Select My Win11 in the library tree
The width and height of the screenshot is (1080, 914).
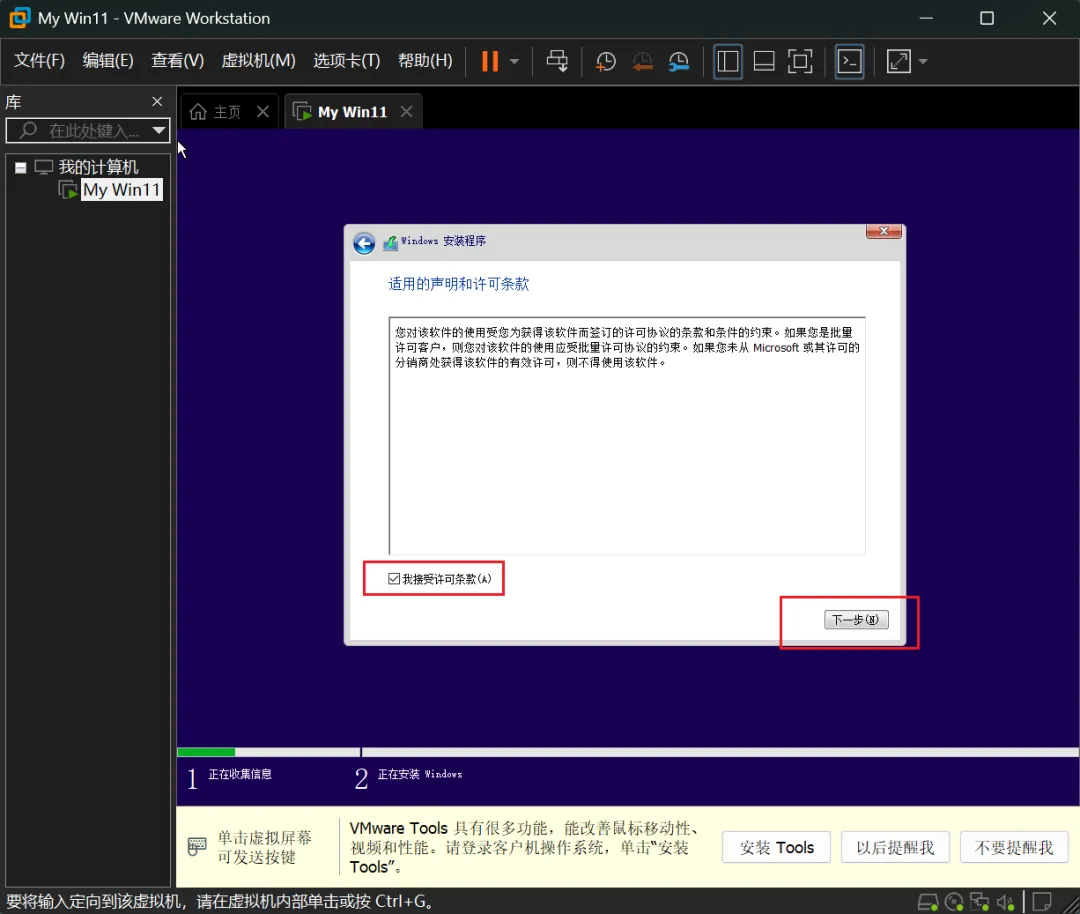pos(122,189)
